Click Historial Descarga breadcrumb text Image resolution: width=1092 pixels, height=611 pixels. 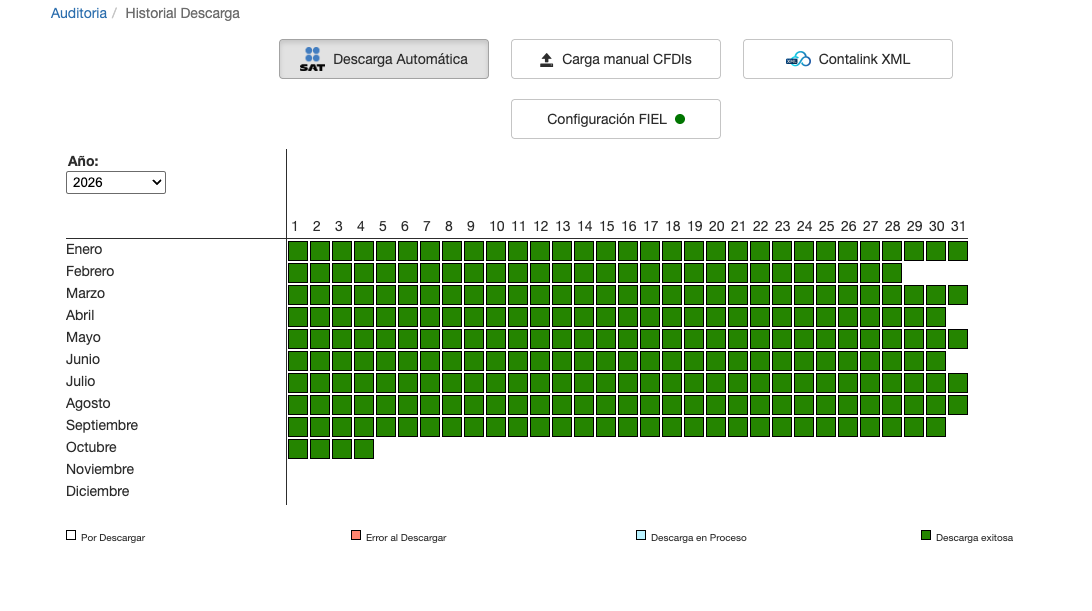(x=182, y=13)
